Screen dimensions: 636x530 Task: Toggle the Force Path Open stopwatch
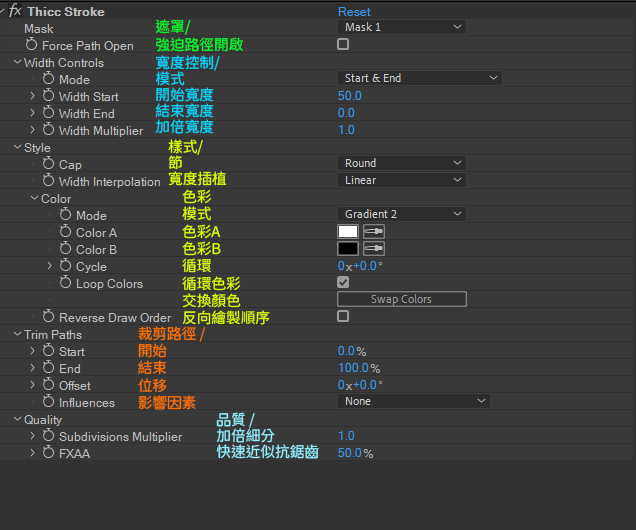tap(31, 44)
